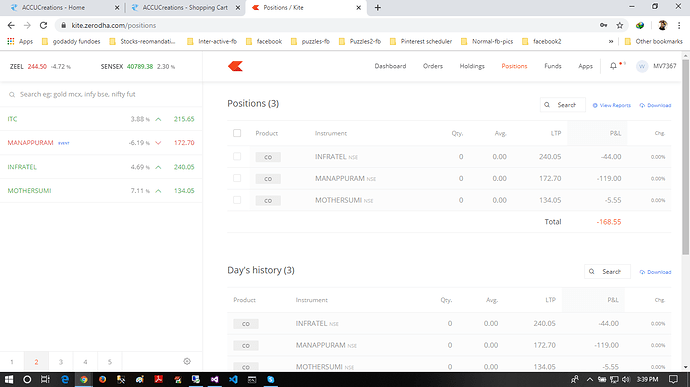Click the Day's history search field
This screenshot has height=387, width=690.
tap(607, 272)
